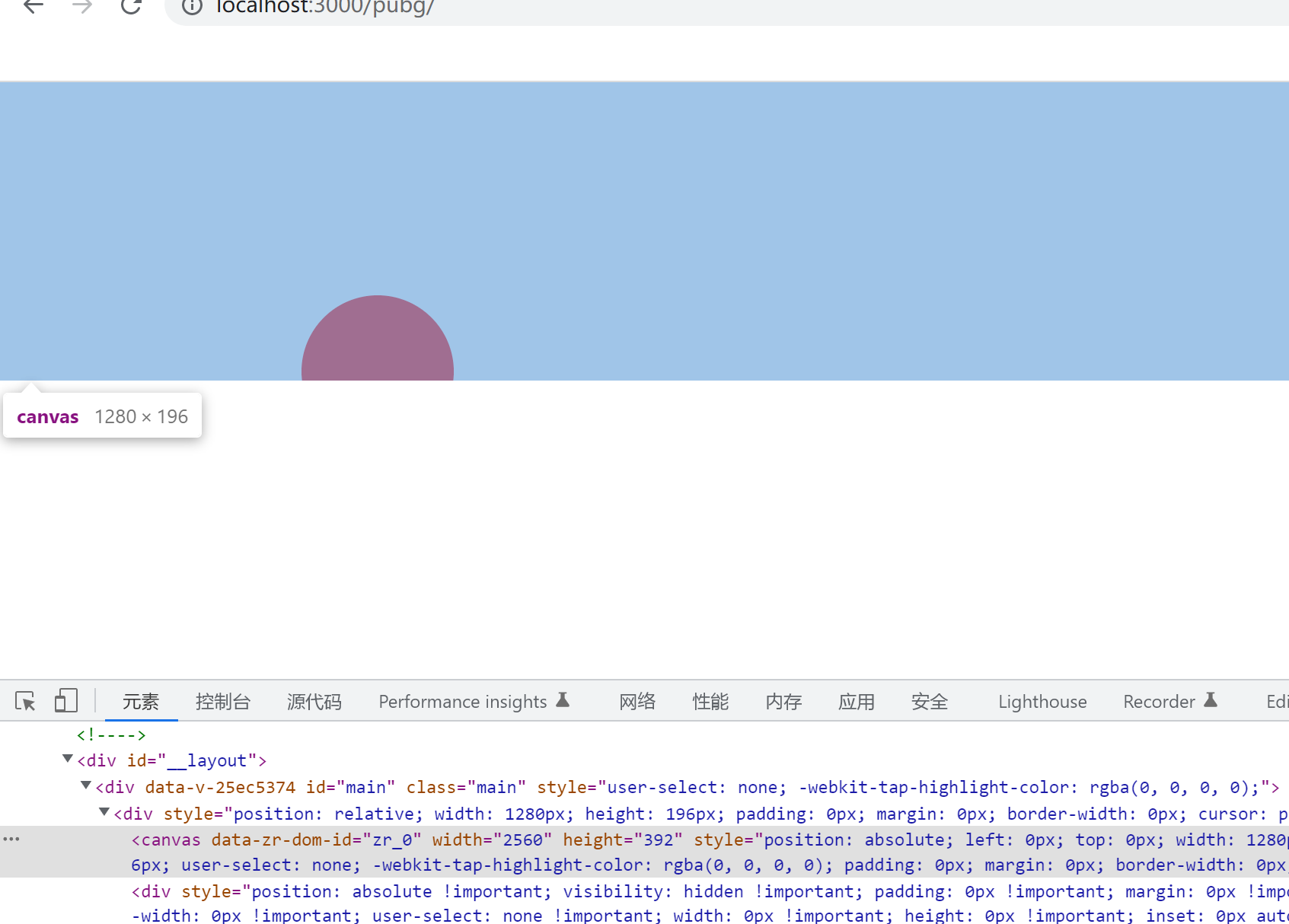
Task: Toggle the device toolbar emulation mode
Action: click(65, 700)
